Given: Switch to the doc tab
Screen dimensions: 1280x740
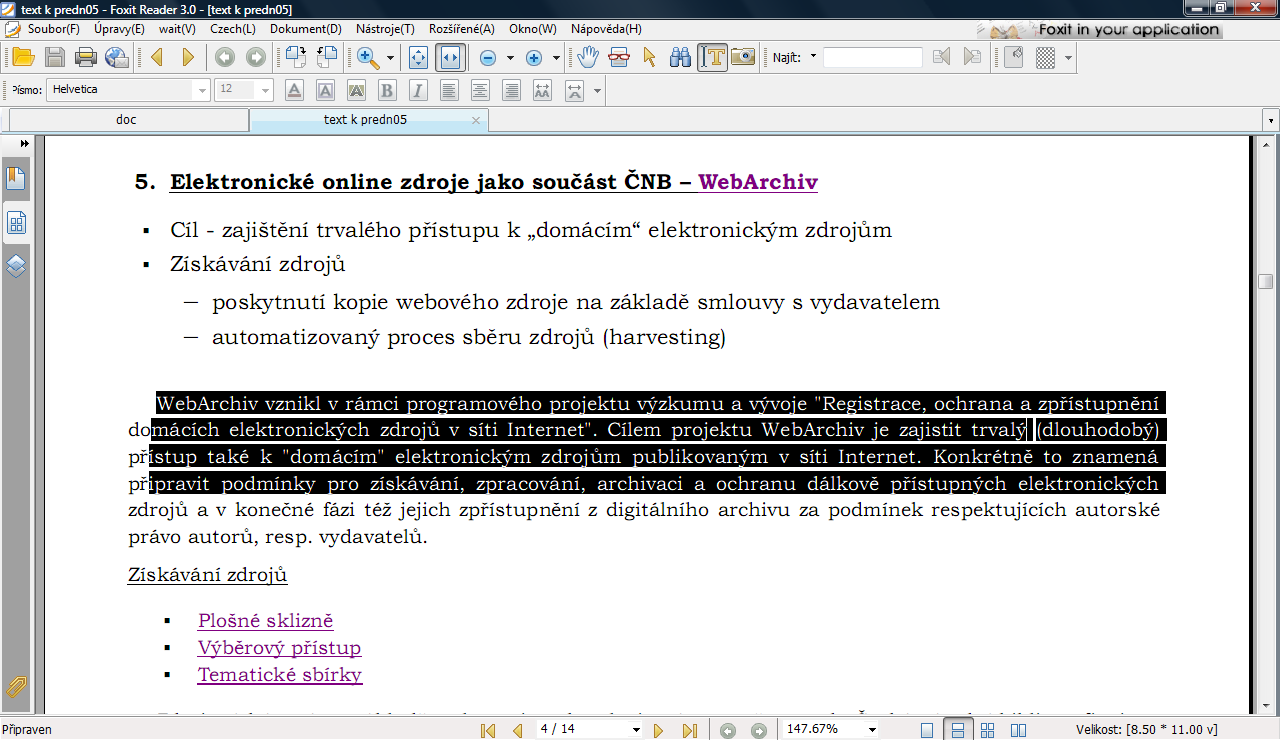Looking at the screenshot, I should point(127,120).
